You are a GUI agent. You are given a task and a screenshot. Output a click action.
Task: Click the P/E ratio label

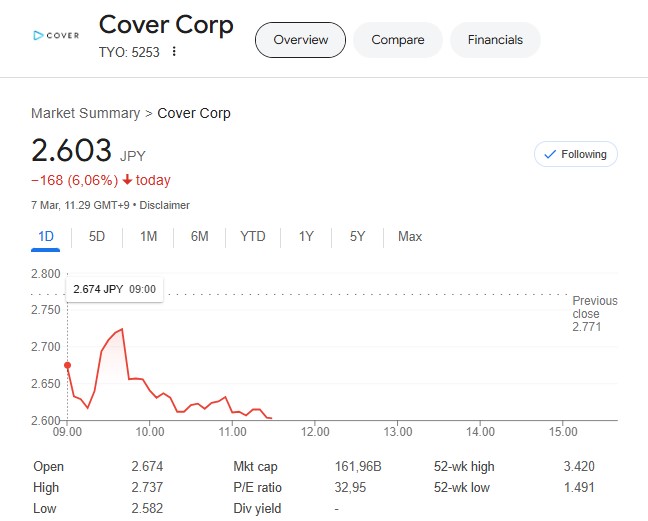257,488
